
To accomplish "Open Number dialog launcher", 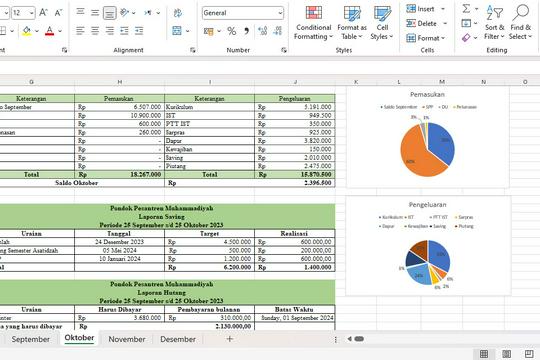I will pyautogui.click(x=284, y=50).
